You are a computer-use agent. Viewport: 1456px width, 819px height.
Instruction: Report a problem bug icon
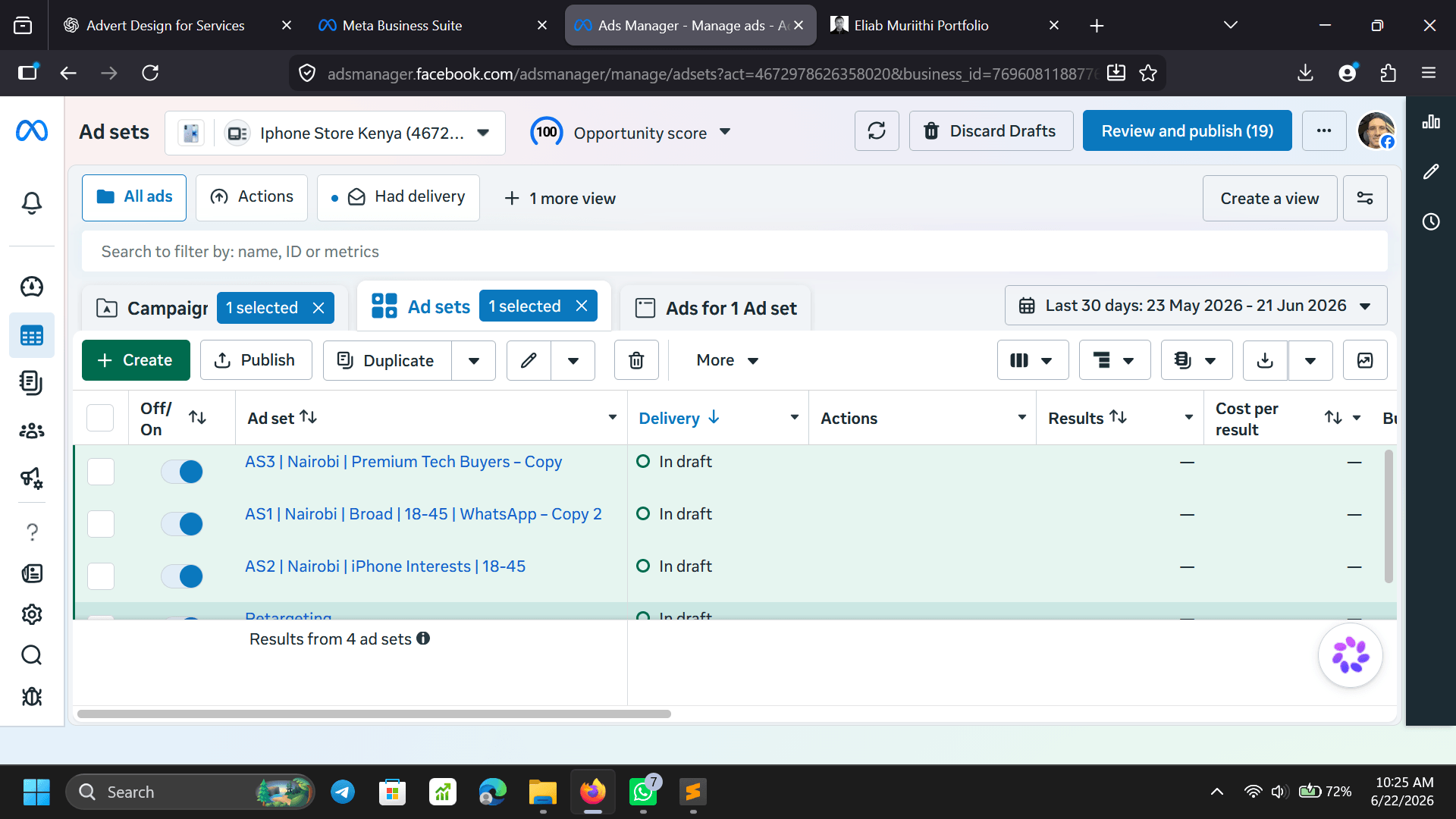pos(32,696)
